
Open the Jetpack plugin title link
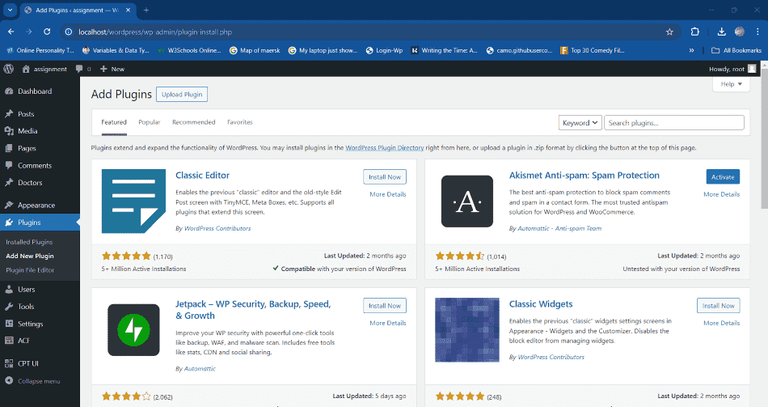coord(253,310)
